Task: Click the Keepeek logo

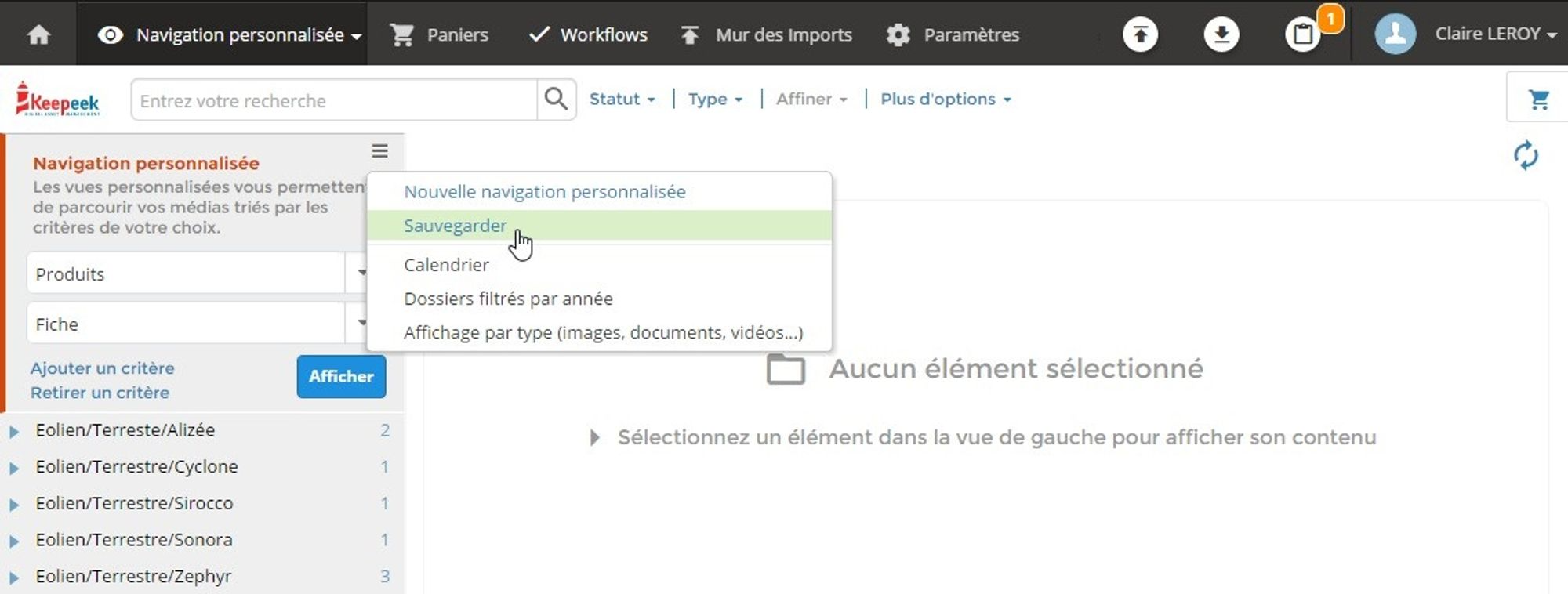Action: pyautogui.click(x=58, y=100)
